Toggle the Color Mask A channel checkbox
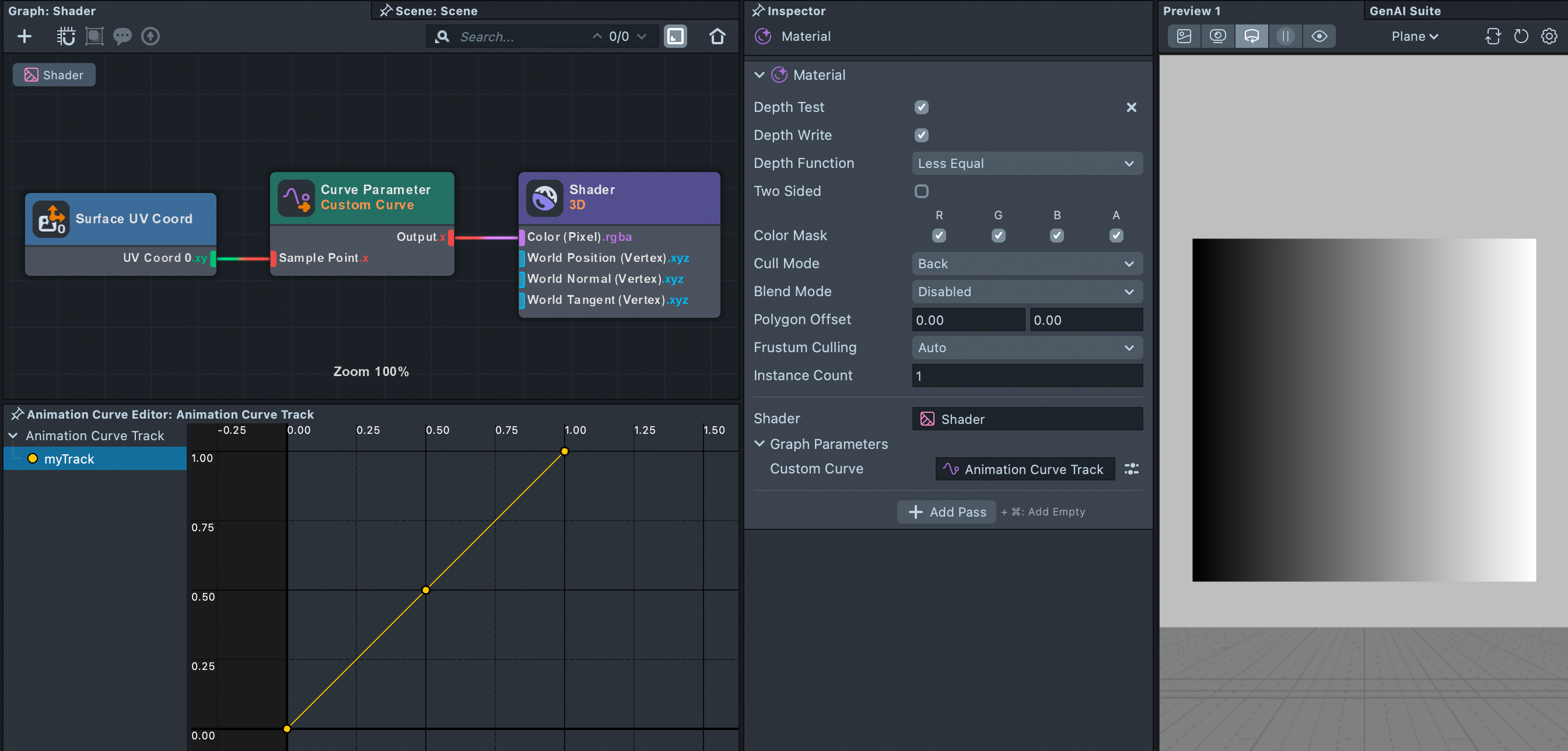The image size is (1568, 751). [1116, 236]
